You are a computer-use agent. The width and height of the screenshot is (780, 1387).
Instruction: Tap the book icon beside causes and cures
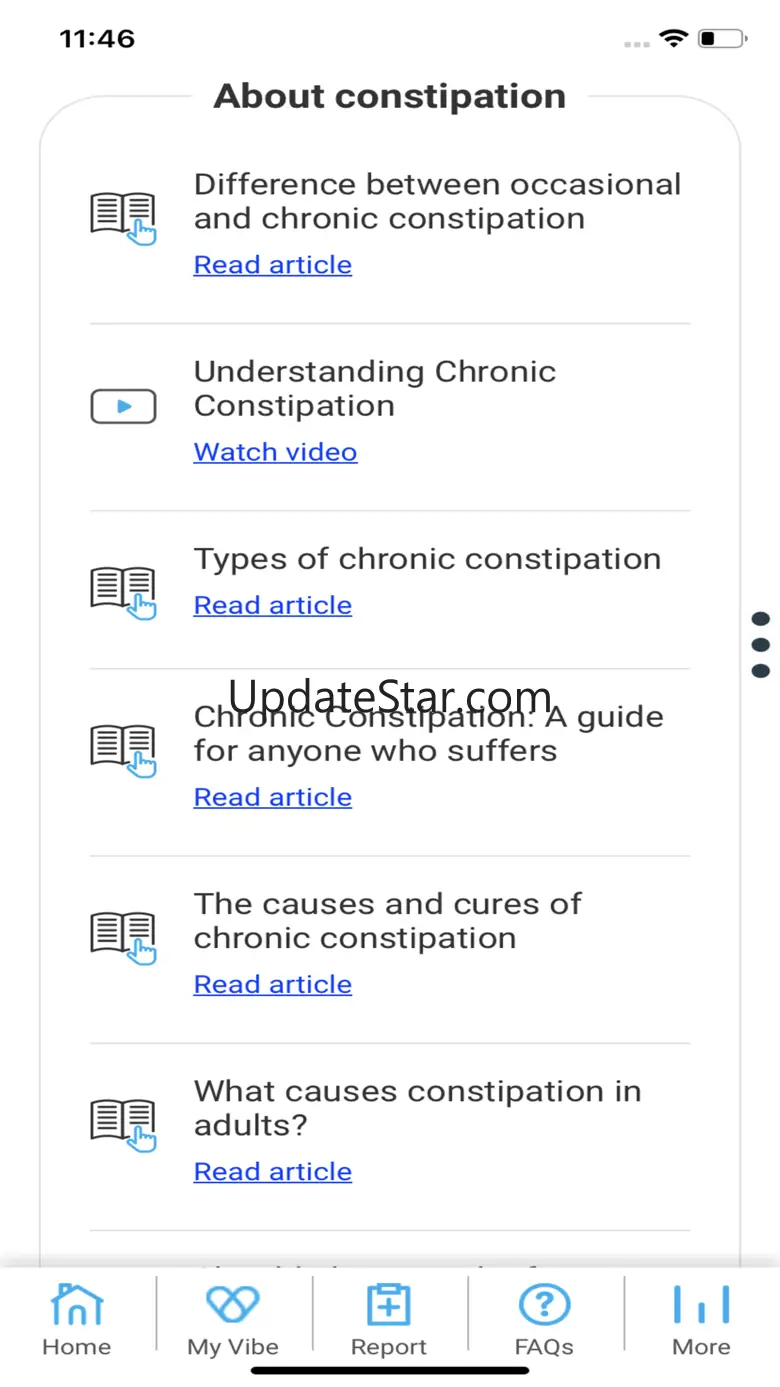[x=124, y=937]
